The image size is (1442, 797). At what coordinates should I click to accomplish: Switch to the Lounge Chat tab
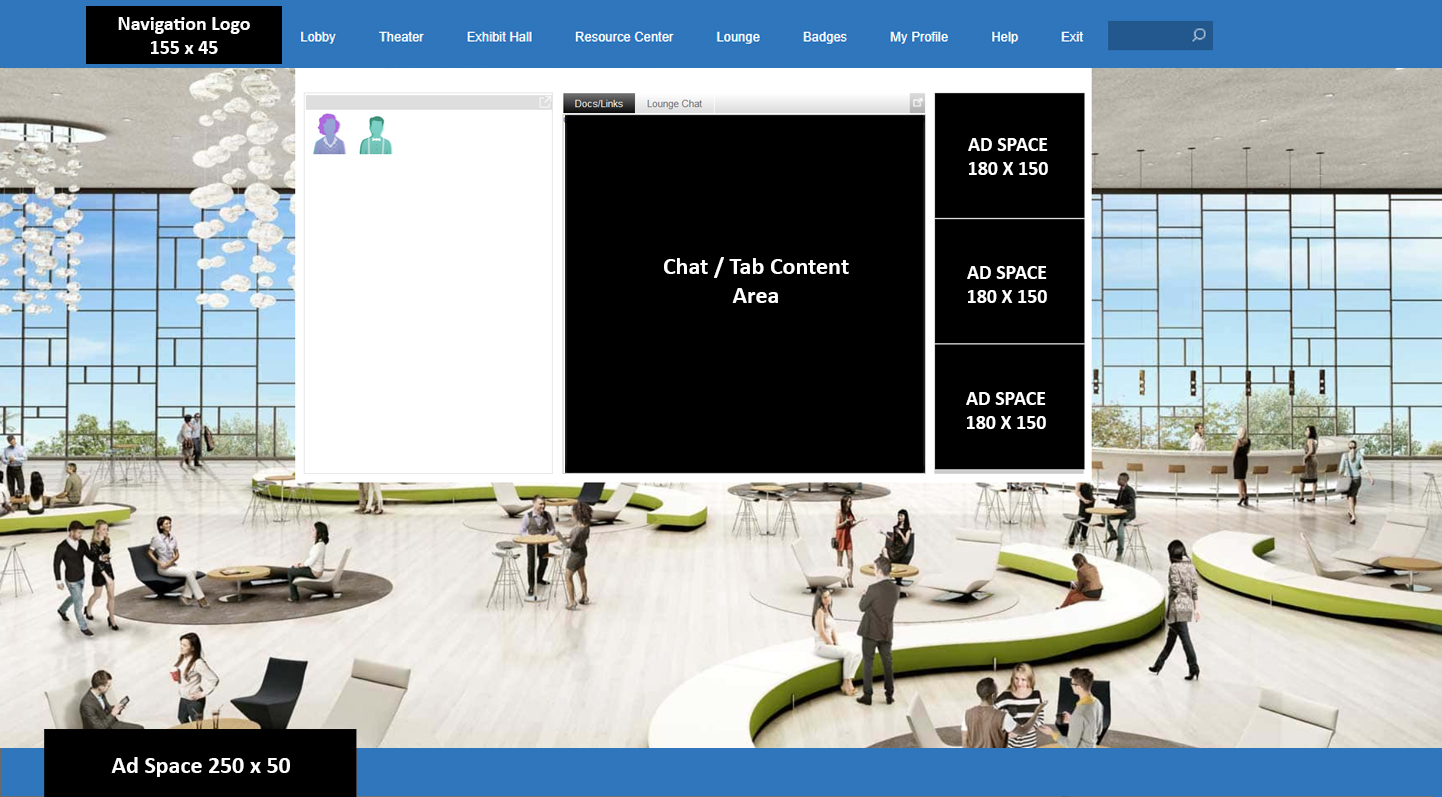(675, 103)
